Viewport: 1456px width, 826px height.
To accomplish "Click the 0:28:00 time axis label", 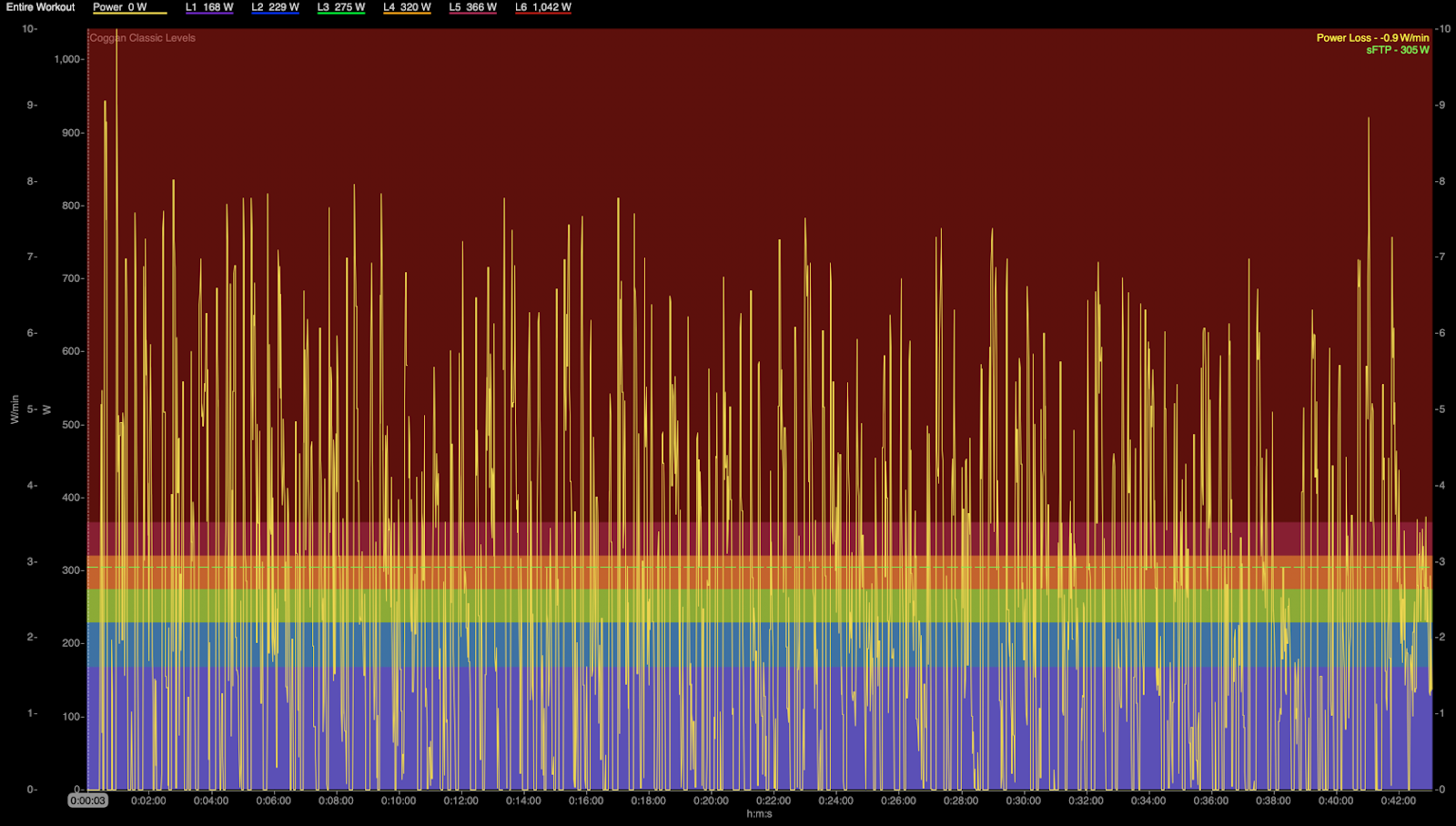I will tap(961, 801).
